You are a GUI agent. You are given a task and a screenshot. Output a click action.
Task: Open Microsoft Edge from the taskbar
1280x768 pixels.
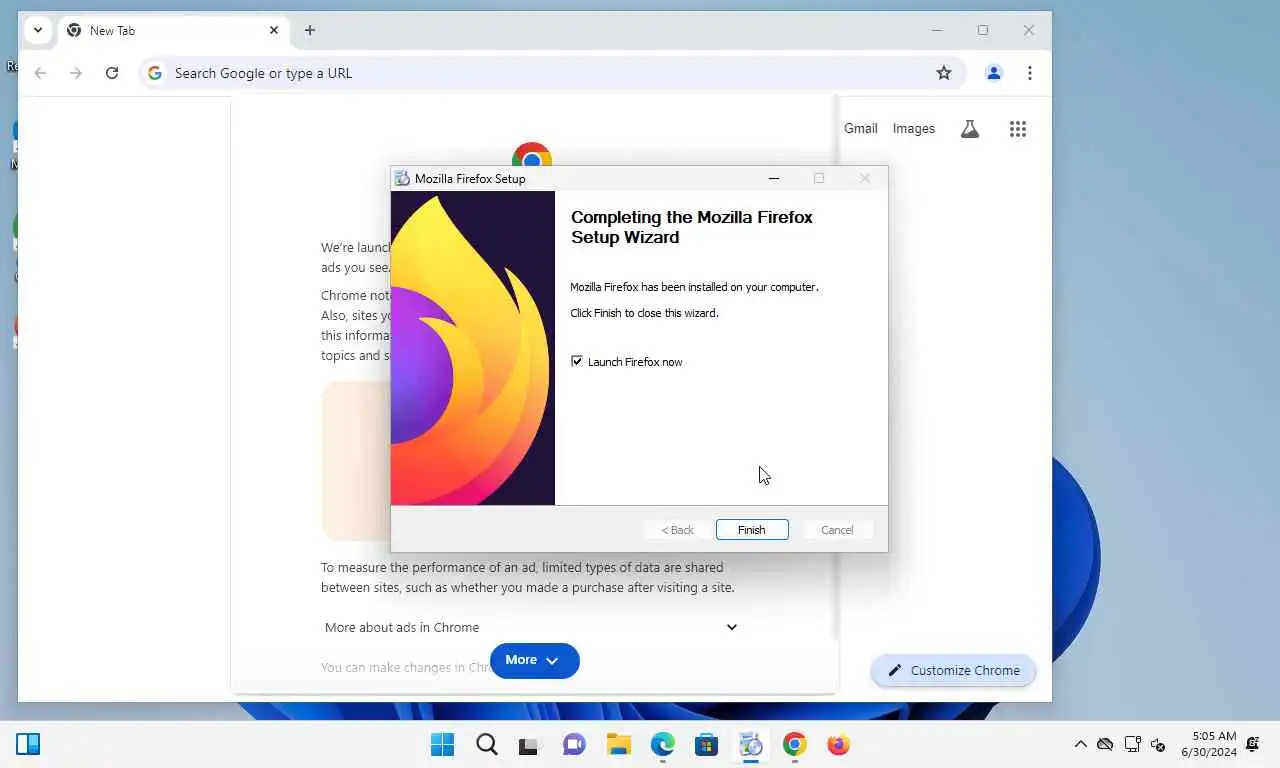pyautogui.click(x=663, y=745)
